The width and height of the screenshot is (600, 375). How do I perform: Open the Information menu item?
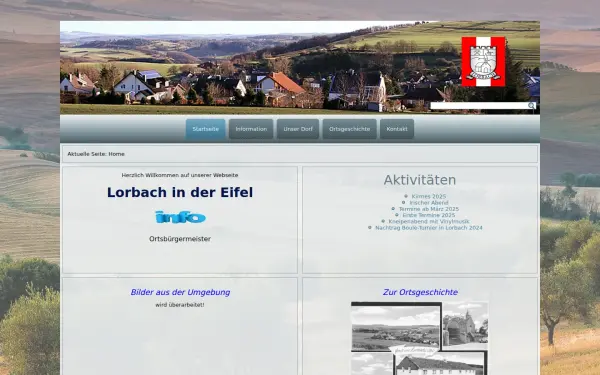pos(251,129)
